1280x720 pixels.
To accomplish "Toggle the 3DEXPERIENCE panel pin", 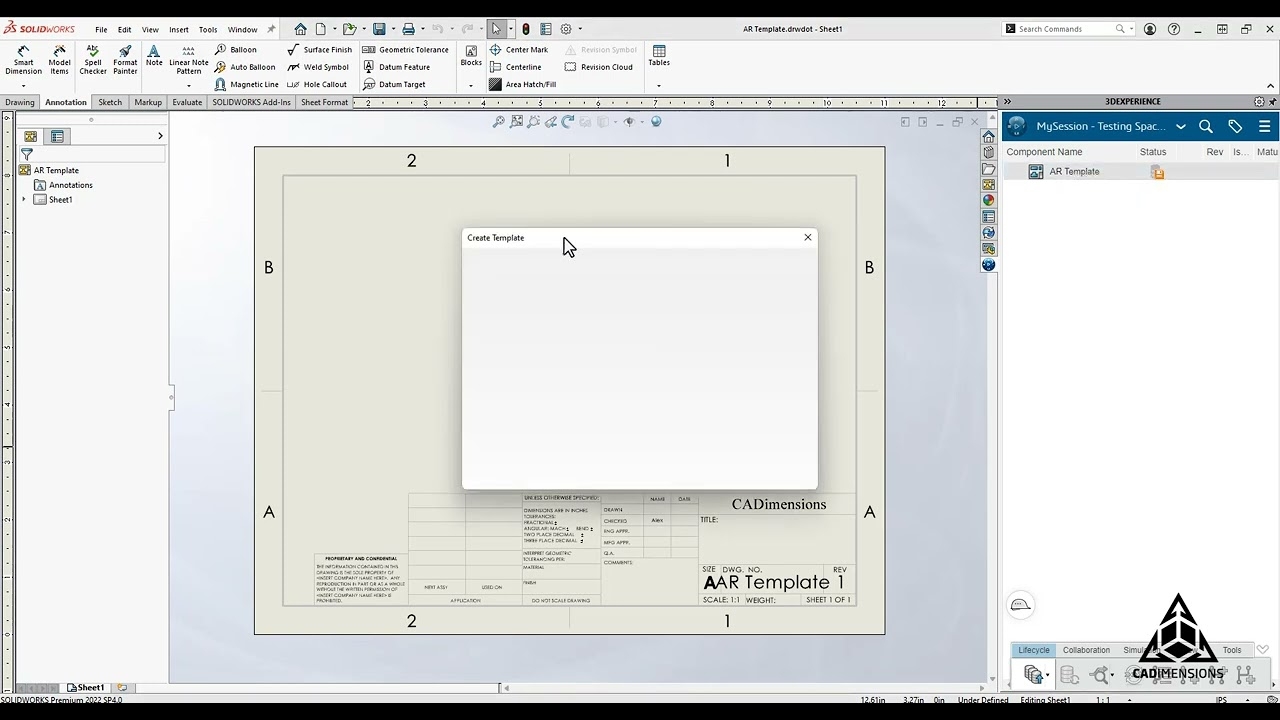I will click(1272, 102).
